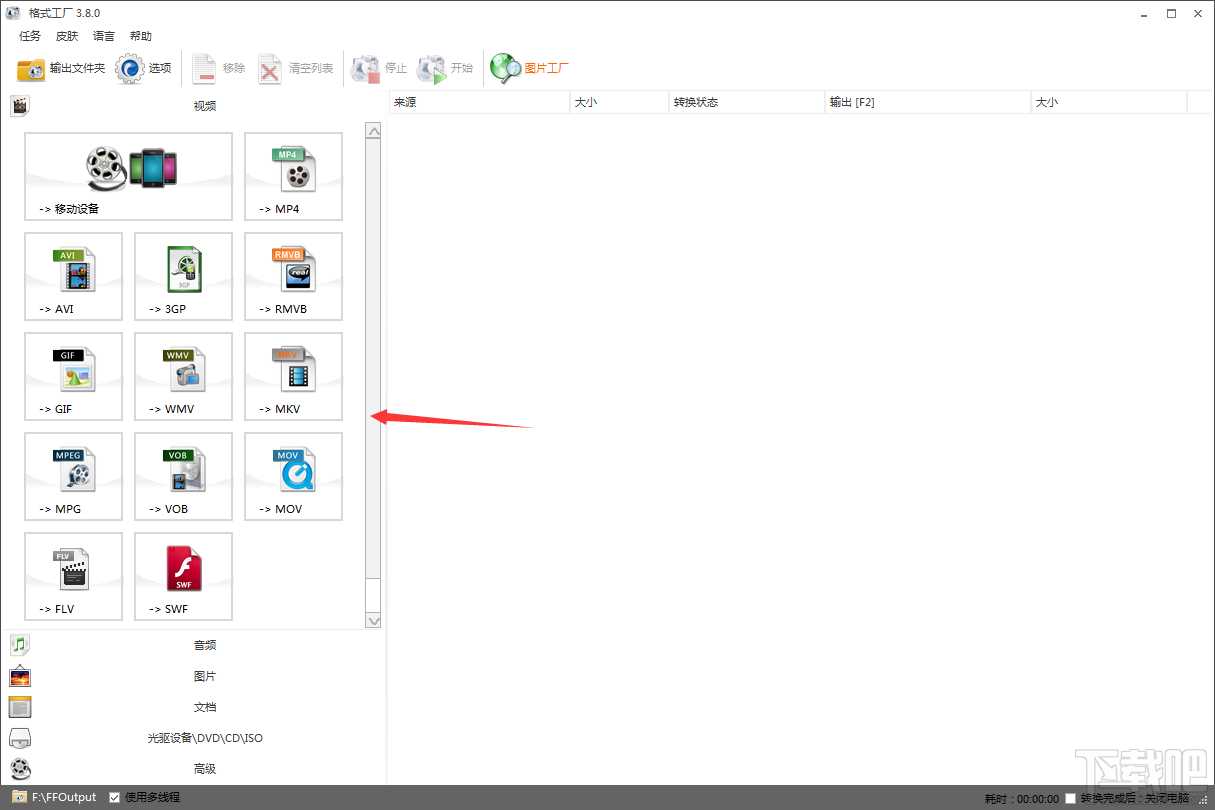Pick the MKV format tile
This screenshot has height=810, width=1215.
click(293, 376)
